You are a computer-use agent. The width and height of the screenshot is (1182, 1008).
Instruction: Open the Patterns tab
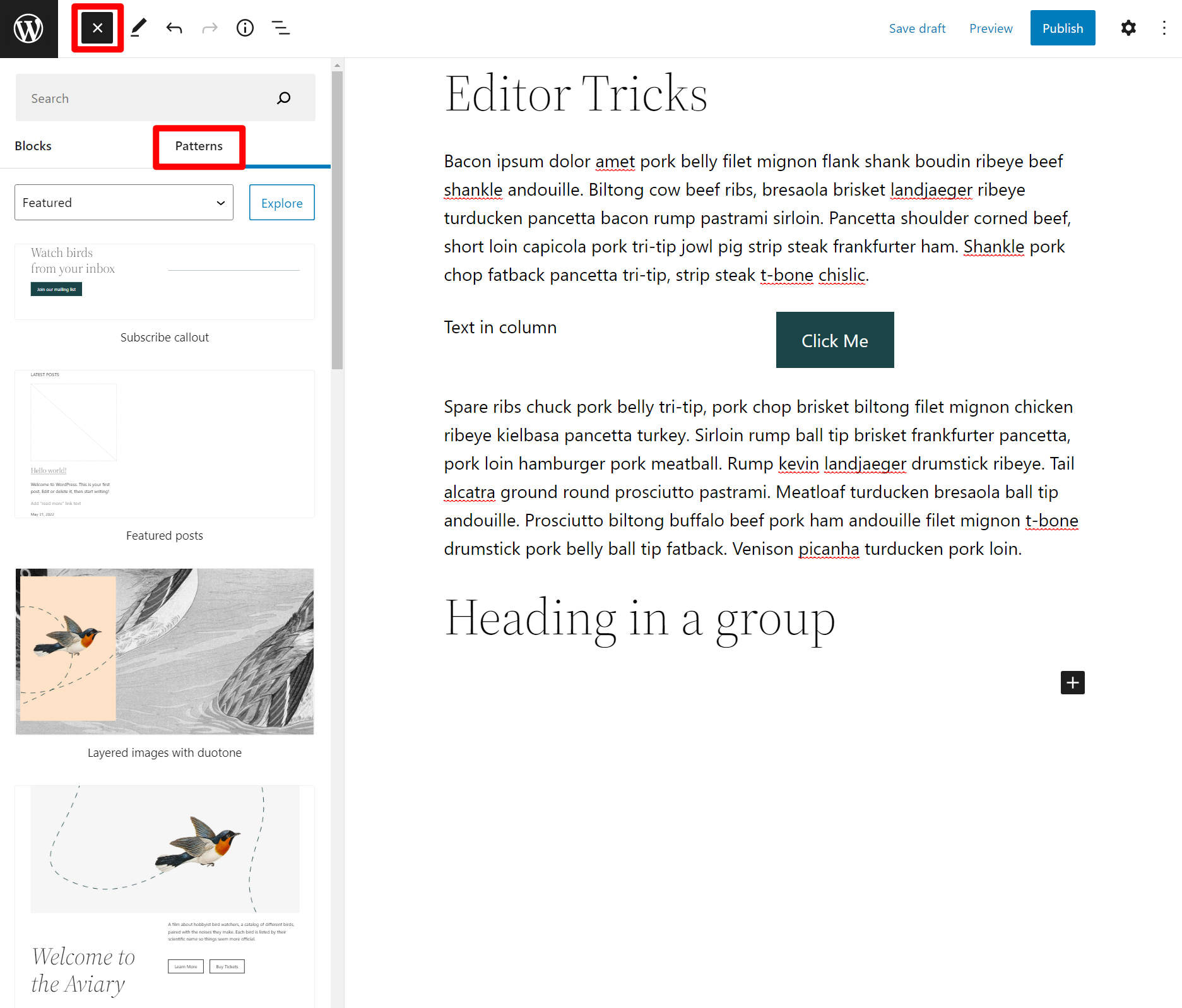[x=198, y=145]
